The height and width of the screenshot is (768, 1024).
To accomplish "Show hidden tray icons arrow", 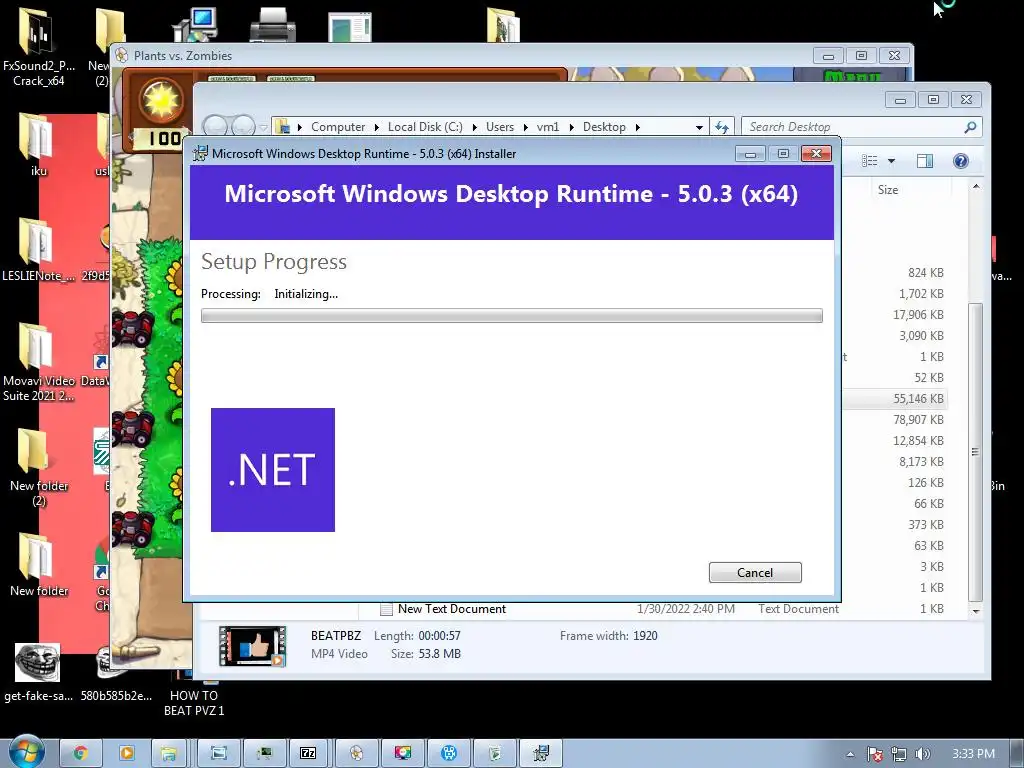I will pyautogui.click(x=850, y=754).
